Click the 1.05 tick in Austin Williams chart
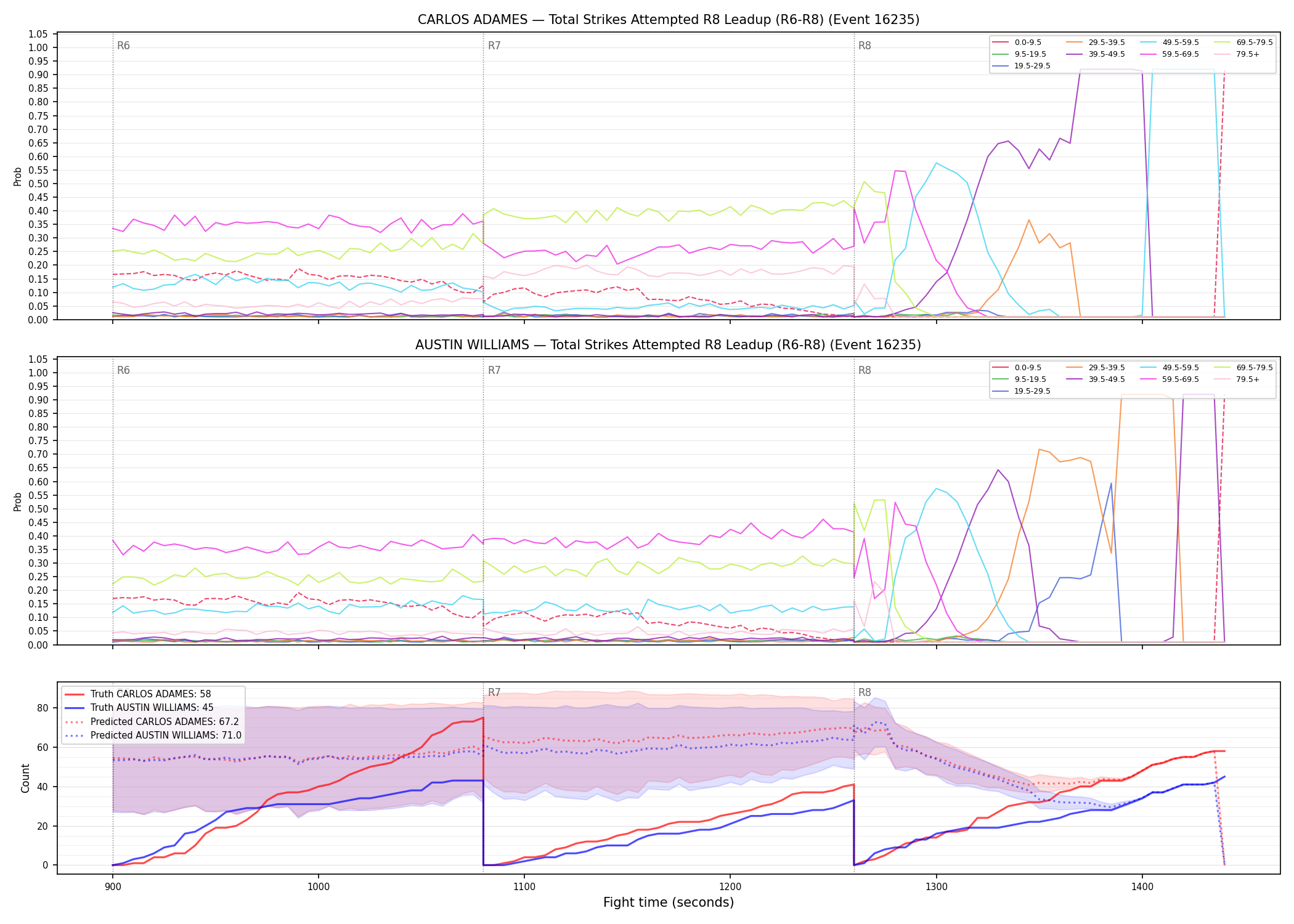This screenshot has height=924, width=1294. point(38,359)
